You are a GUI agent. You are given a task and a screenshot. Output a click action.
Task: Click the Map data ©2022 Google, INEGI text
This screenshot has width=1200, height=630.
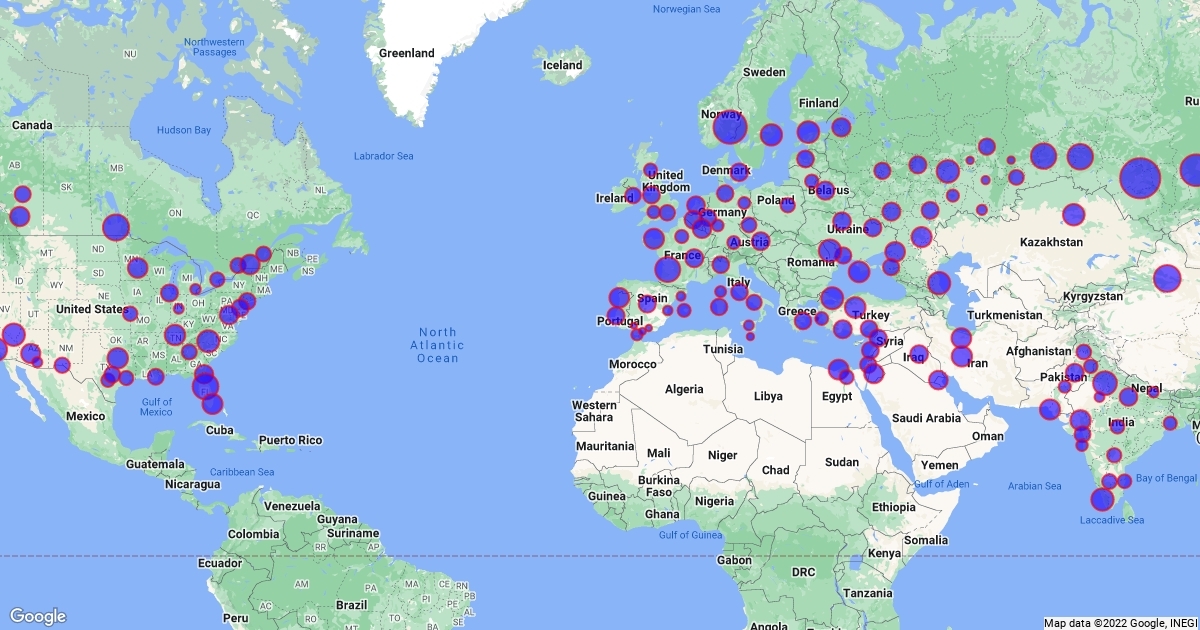[1119, 623]
